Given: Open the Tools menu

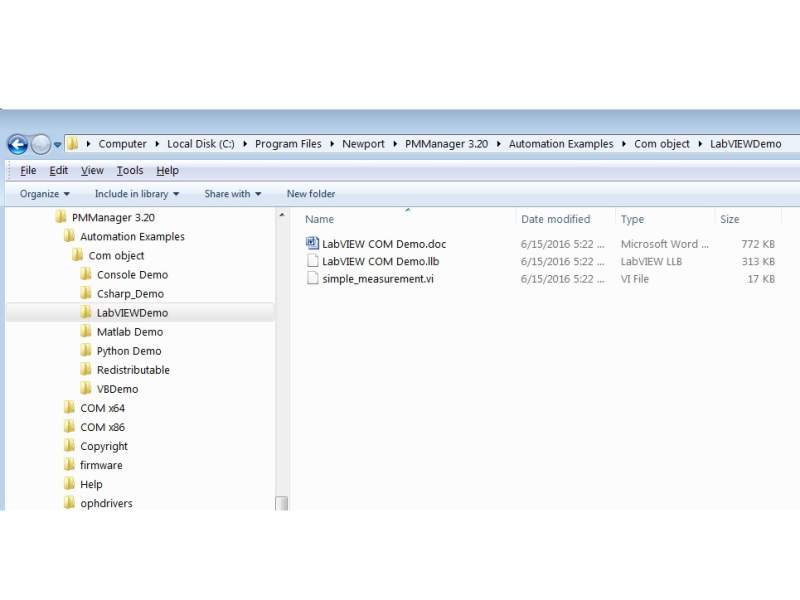Looking at the screenshot, I should [129, 171].
